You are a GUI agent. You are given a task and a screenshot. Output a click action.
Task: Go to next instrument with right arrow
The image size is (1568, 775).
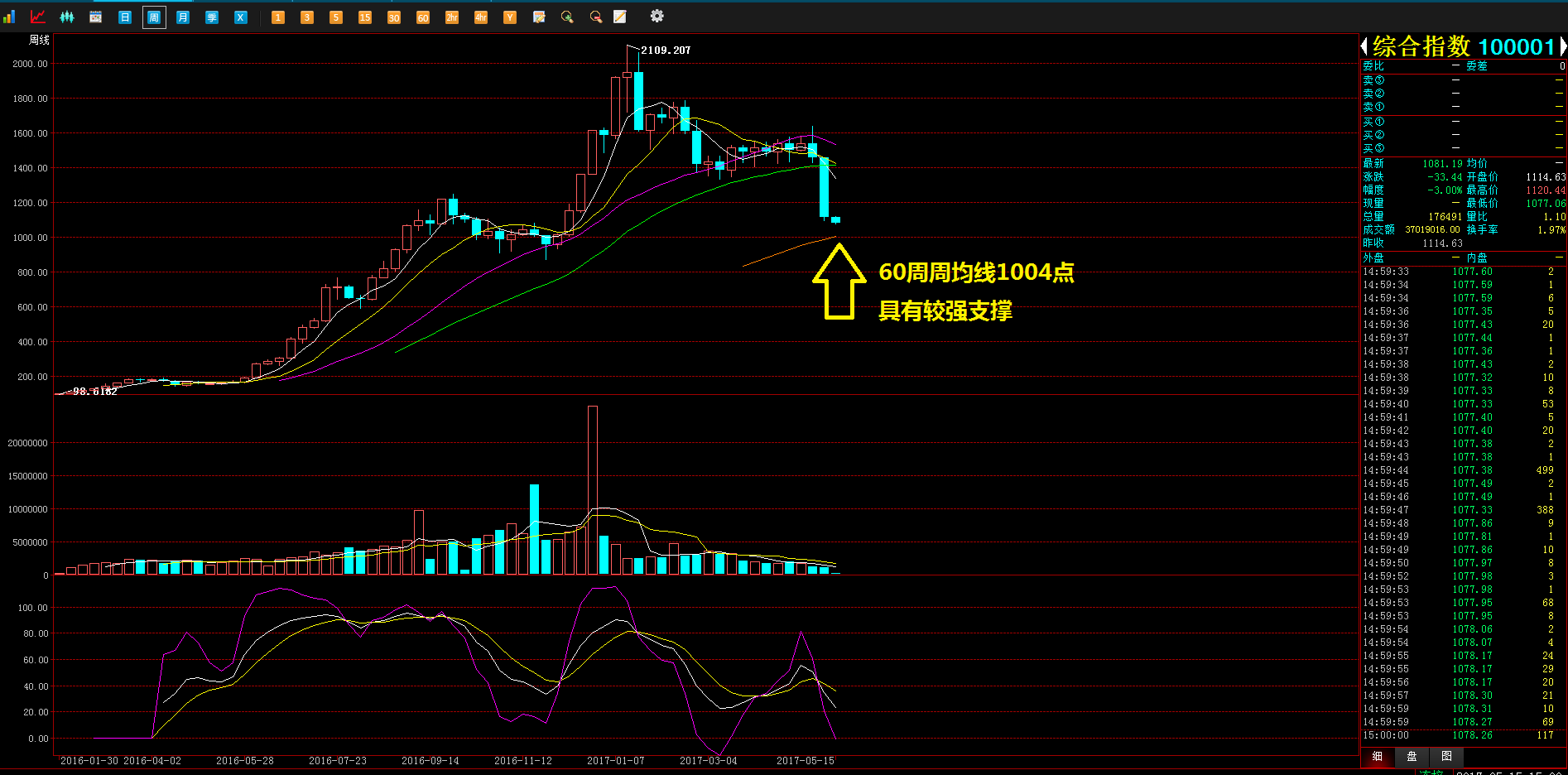pos(1563,46)
